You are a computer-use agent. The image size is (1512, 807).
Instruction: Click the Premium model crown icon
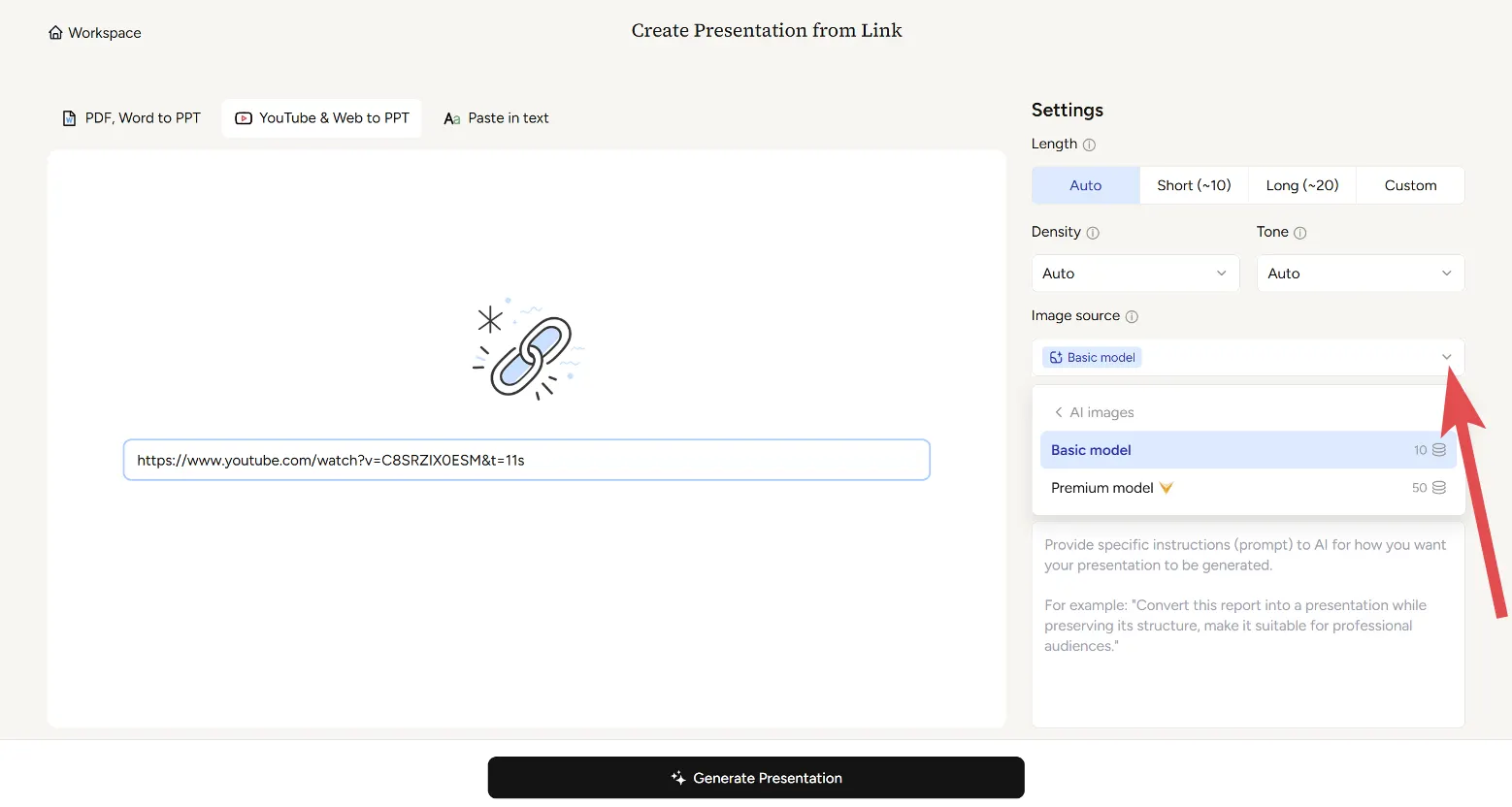[x=1167, y=488]
